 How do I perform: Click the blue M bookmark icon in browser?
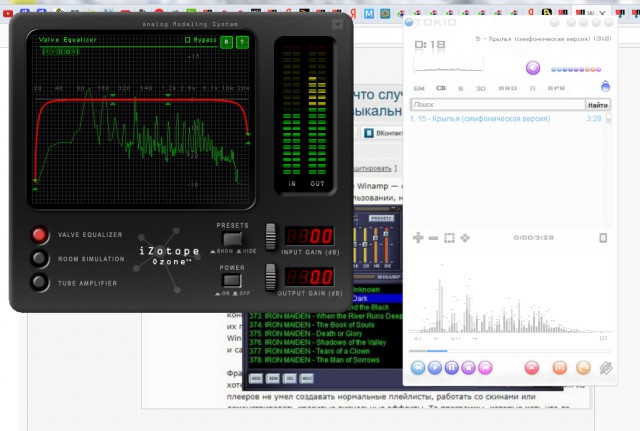point(369,14)
